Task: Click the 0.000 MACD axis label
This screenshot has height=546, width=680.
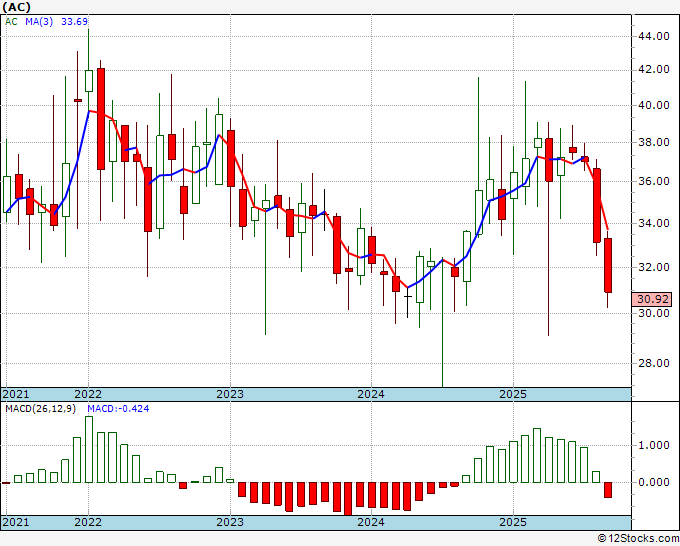Action: click(x=654, y=482)
